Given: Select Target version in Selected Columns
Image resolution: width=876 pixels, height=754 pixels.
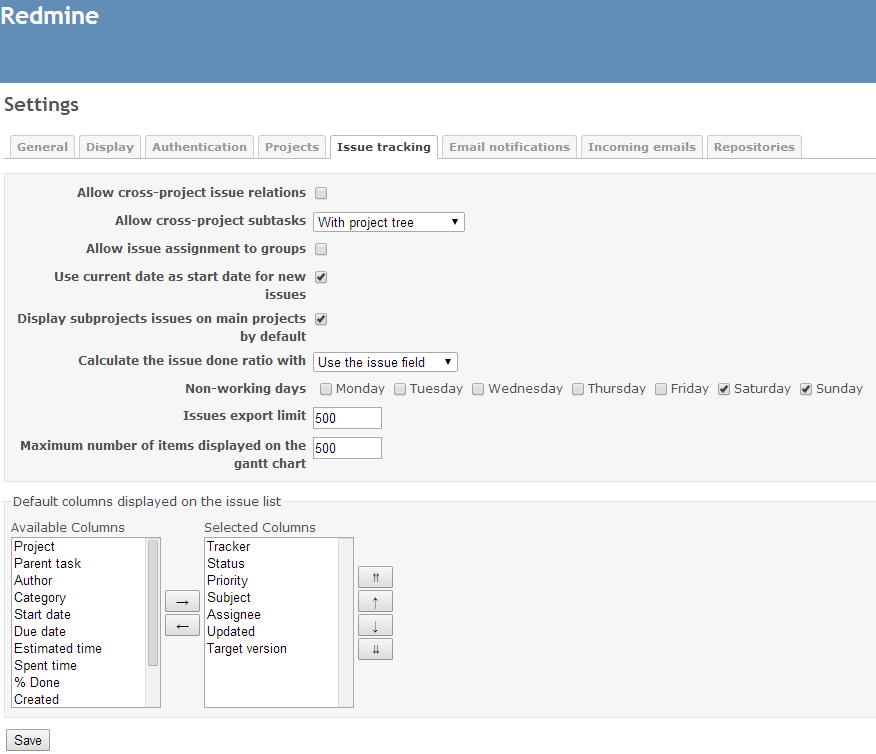Looking at the screenshot, I should 272,649.
